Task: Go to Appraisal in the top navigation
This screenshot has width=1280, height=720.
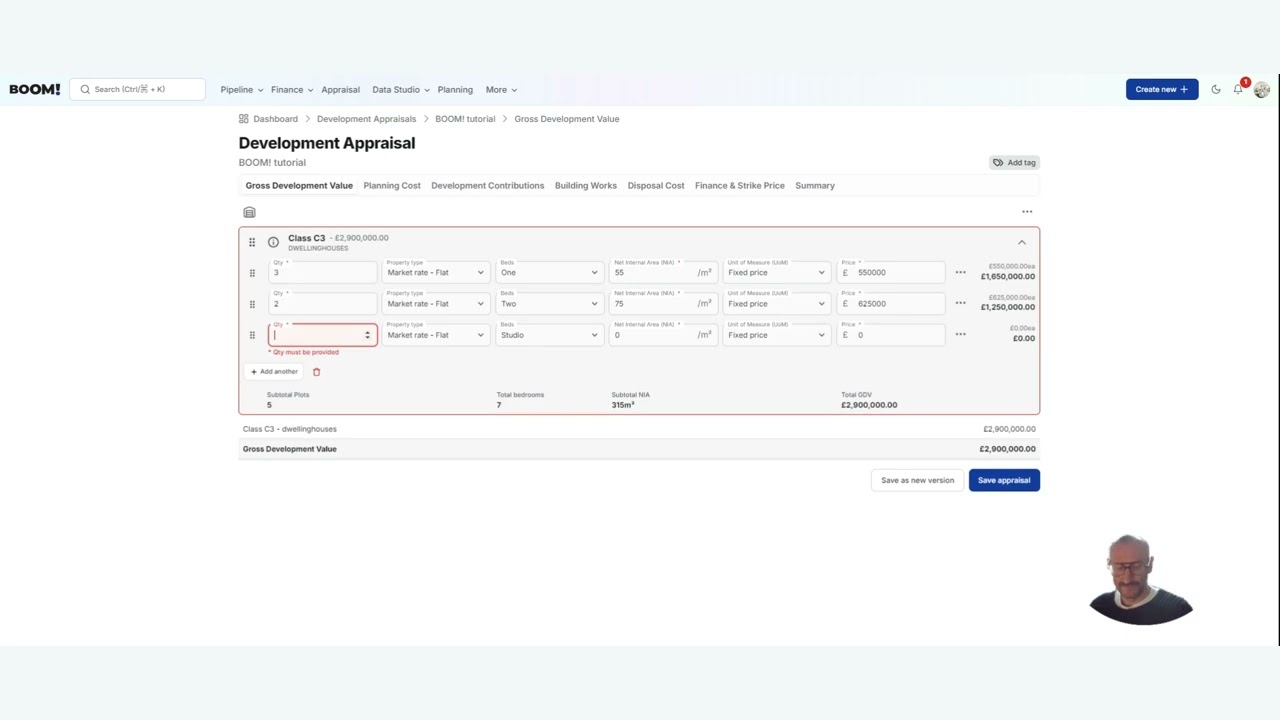Action: [x=340, y=90]
